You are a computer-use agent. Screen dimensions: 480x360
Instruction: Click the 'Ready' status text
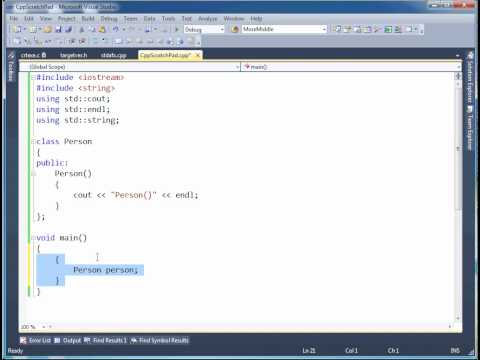pyautogui.click(x=15, y=351)
